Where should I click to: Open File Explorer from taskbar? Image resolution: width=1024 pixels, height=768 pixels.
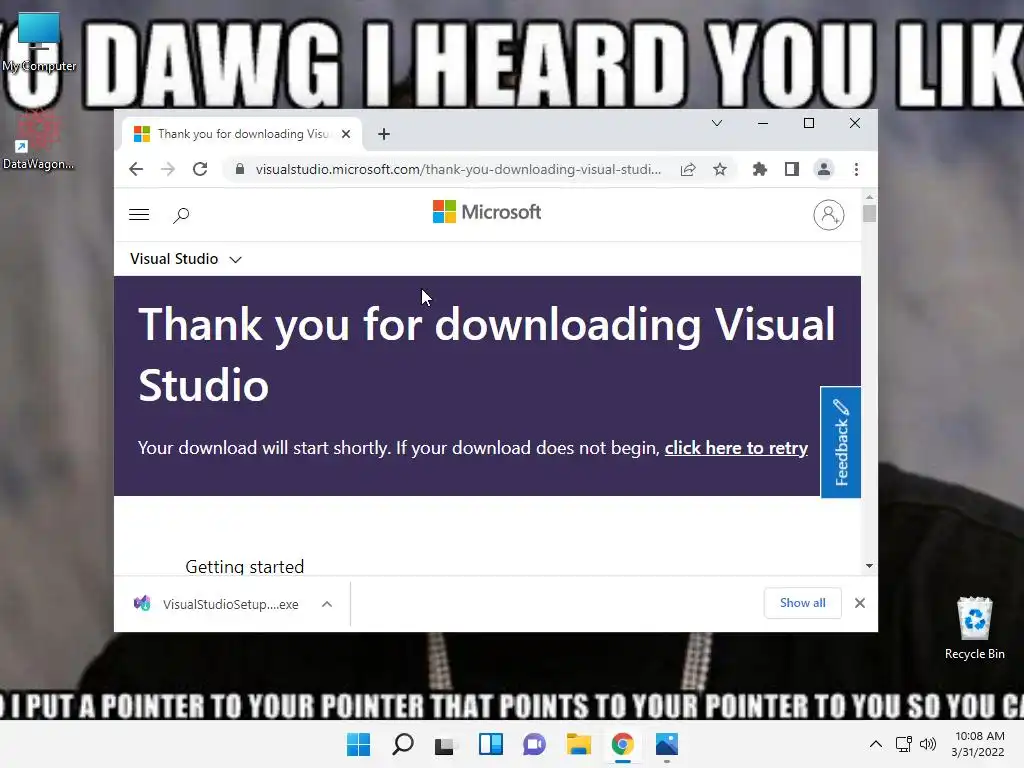coord(579,744)
